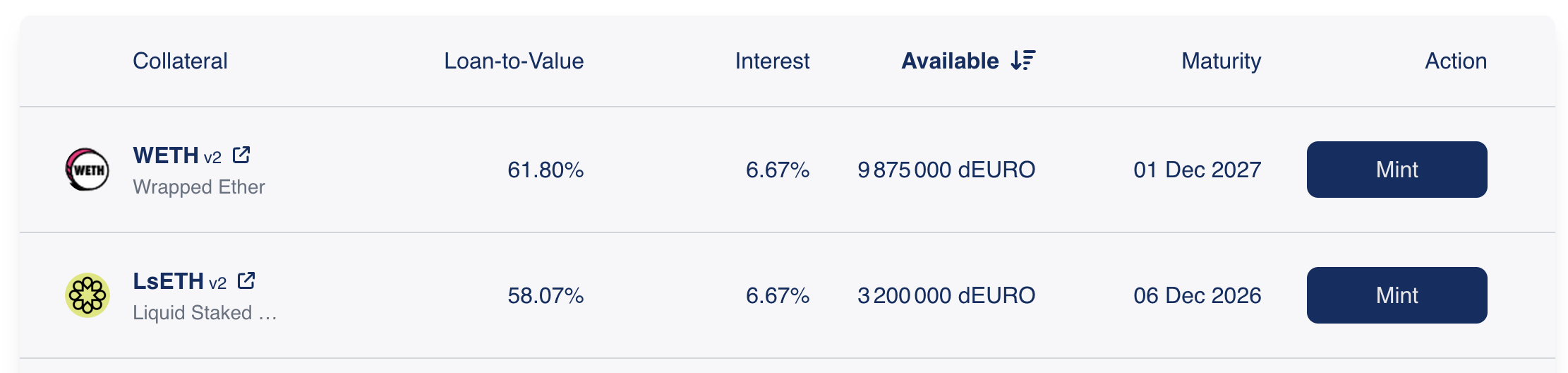1568x373 pixels.
Task: Sort table by Available column
Action: point(950,61)
